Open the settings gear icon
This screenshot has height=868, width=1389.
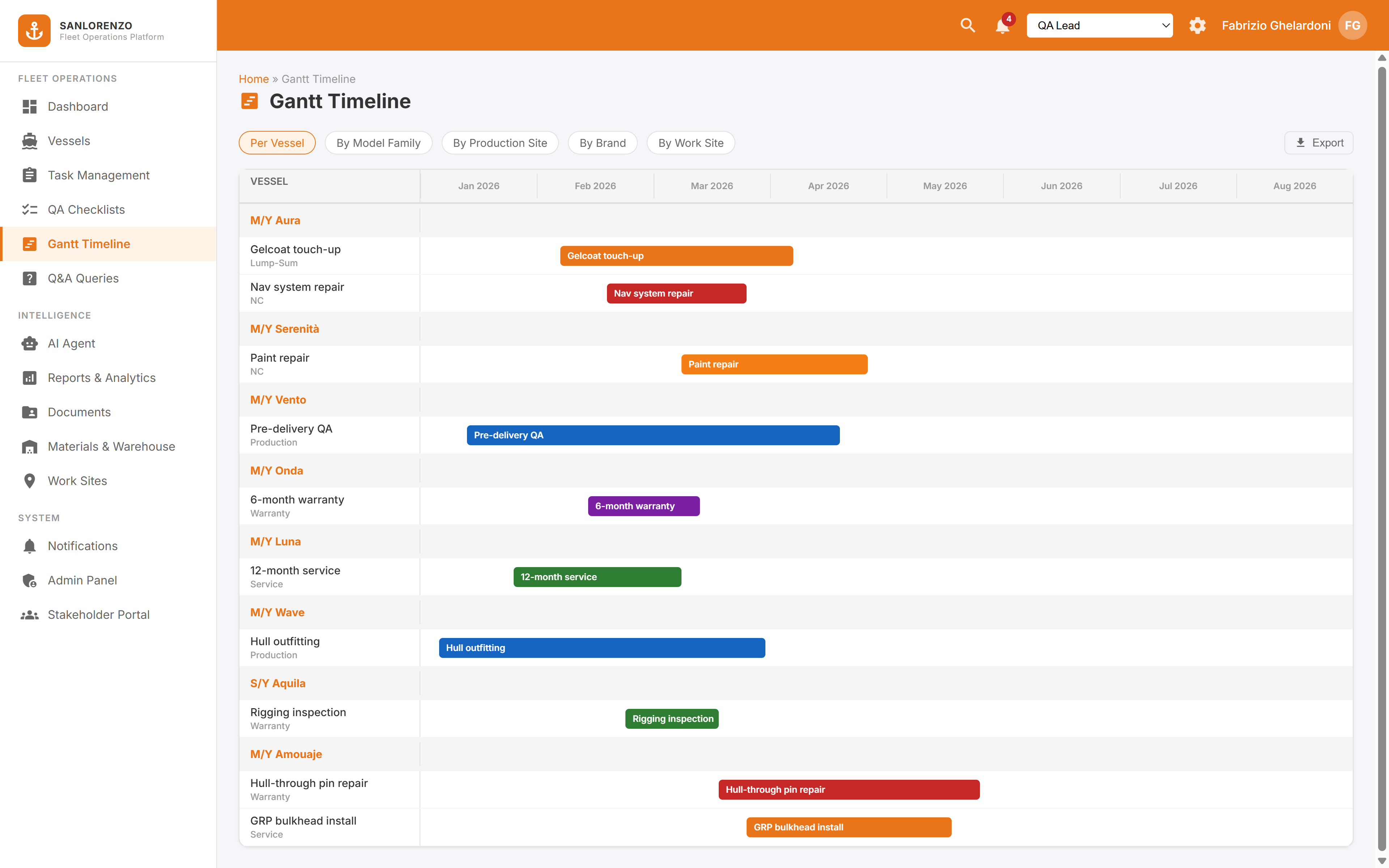1197,25
